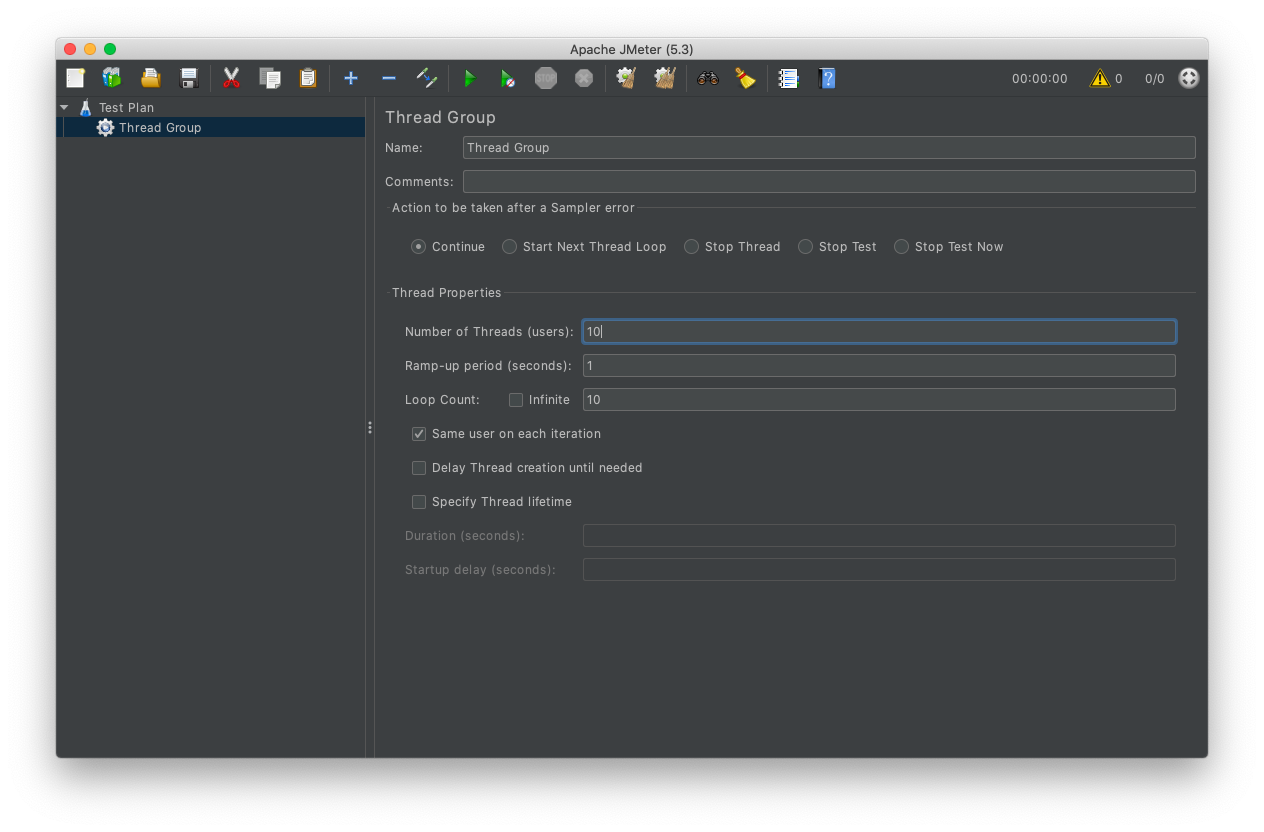Start the test with green play icon
1264x832 pixels.
click(470, 78)
